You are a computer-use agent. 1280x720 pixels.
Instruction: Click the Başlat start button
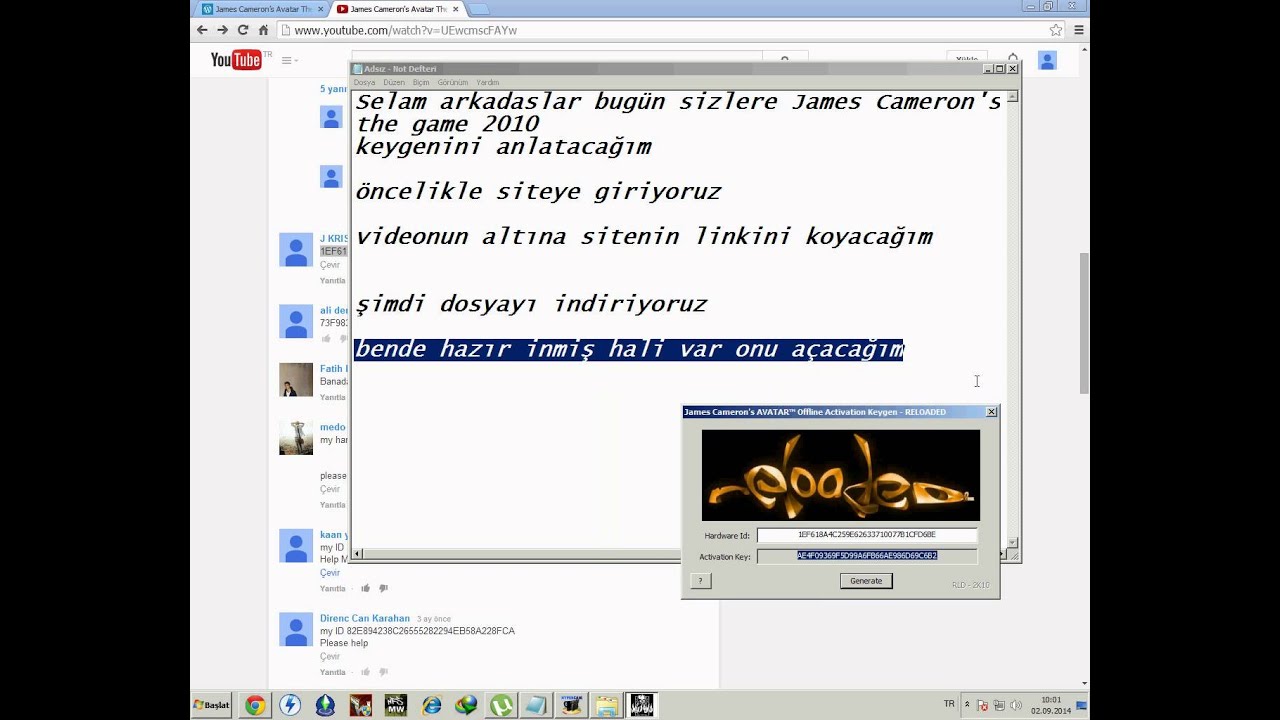point(211,705)
